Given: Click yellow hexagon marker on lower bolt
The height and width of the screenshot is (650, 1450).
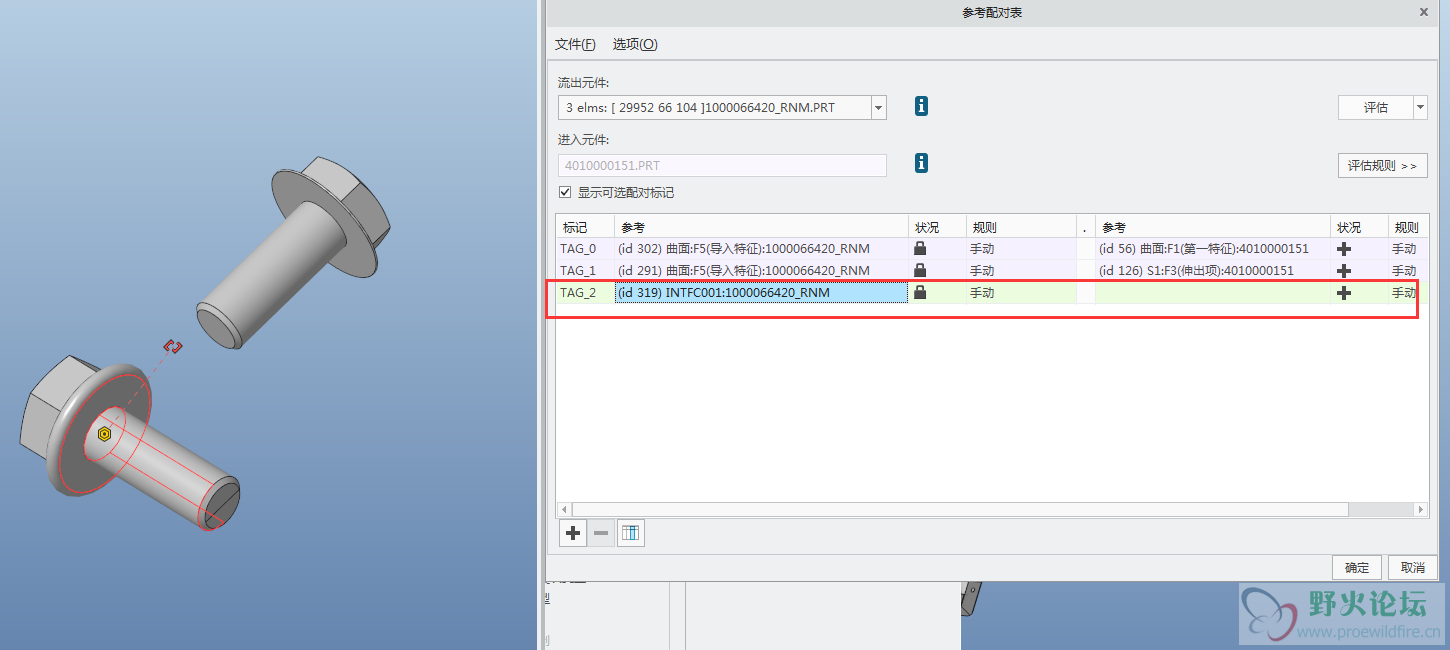Looking at the screenshot, I should [x=104, y=435].
